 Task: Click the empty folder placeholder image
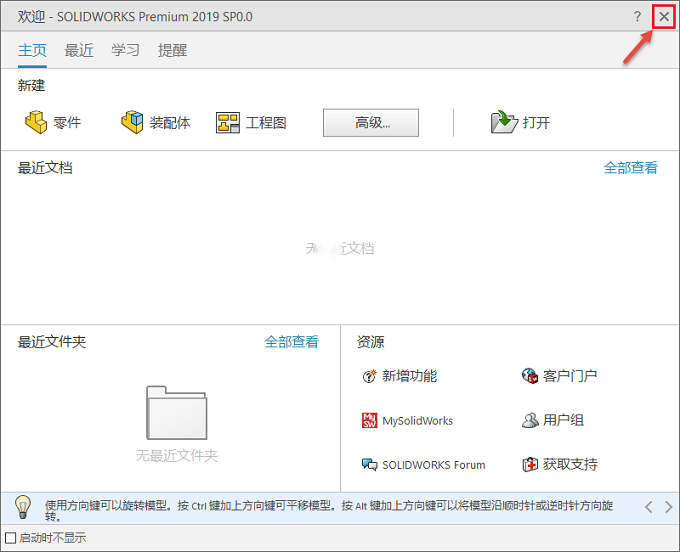tap(177, 412)
